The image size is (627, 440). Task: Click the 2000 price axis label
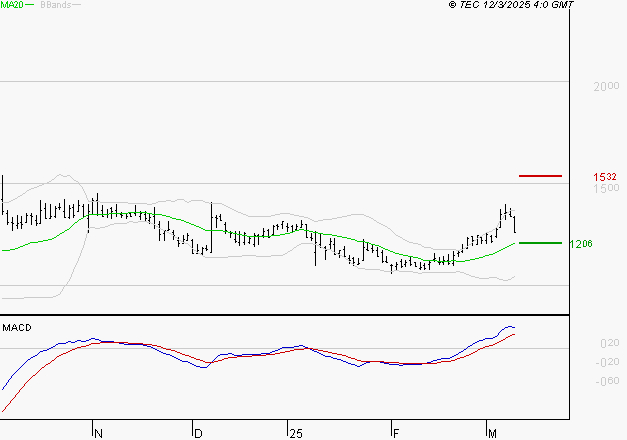pyautogui.click(x=606, y=86)
